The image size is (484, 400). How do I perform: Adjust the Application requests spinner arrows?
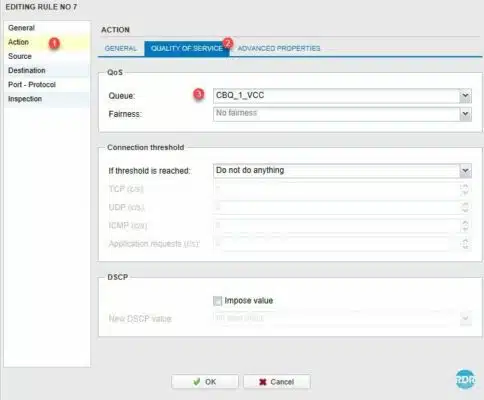point(465,244)
